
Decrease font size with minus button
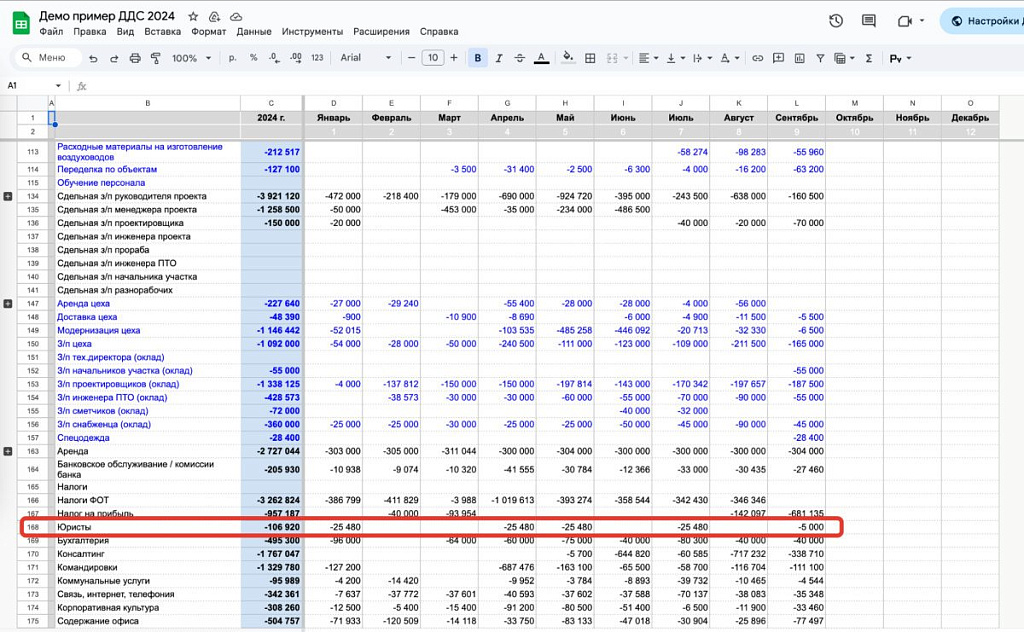[411, 58]
